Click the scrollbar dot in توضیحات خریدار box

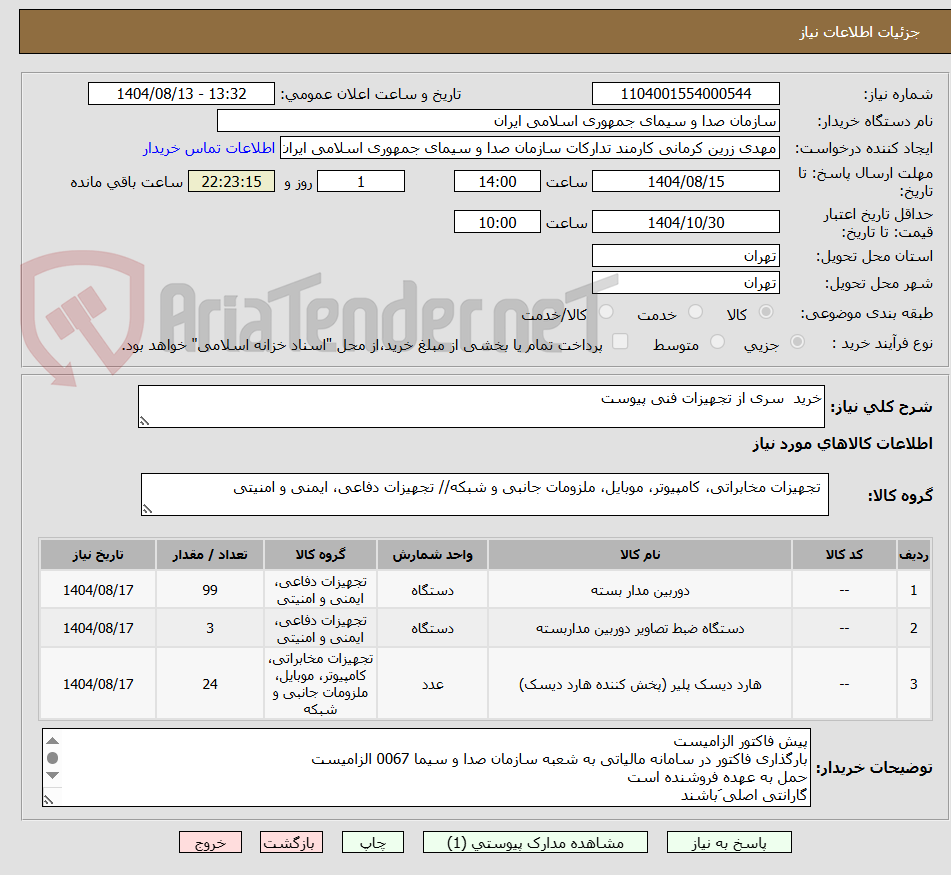[52, 758]
